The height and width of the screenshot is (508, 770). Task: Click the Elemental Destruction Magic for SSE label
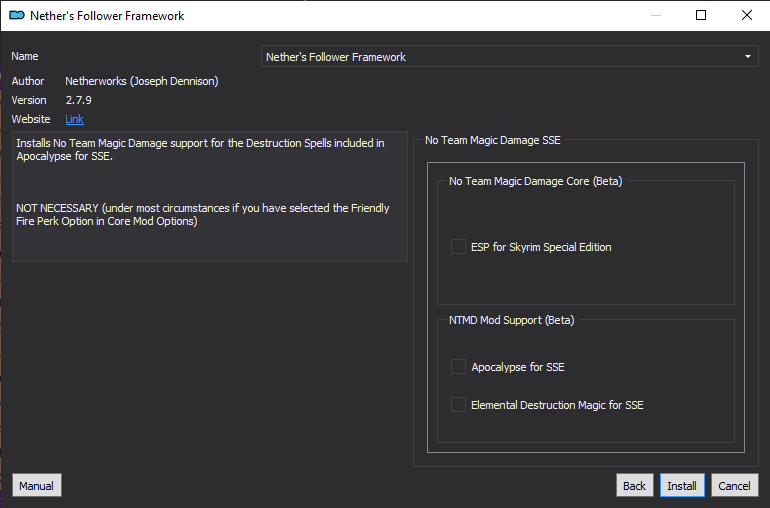[557, 405]
